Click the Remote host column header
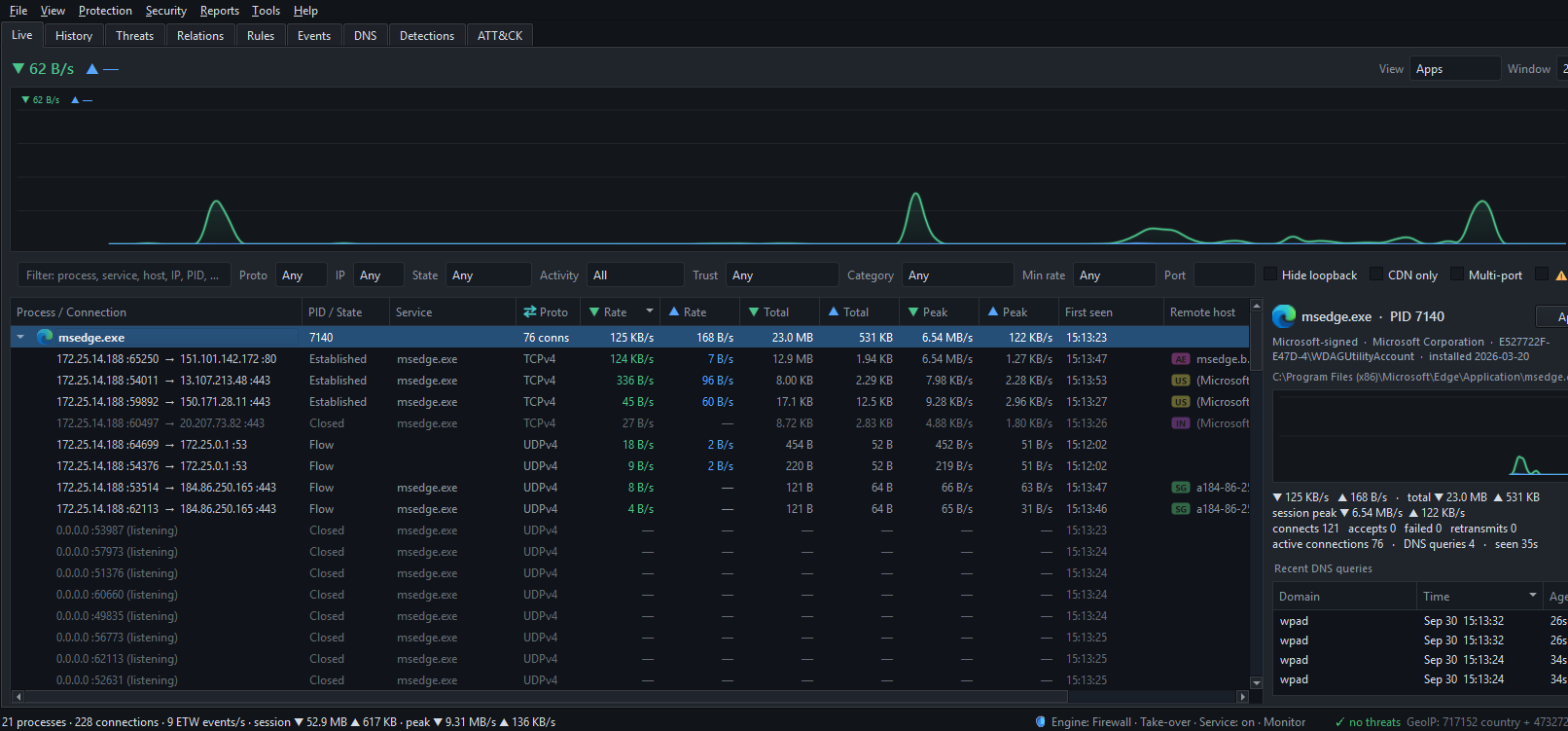The height and width of the screenshot is (731, 1568). pos(1206,312)
